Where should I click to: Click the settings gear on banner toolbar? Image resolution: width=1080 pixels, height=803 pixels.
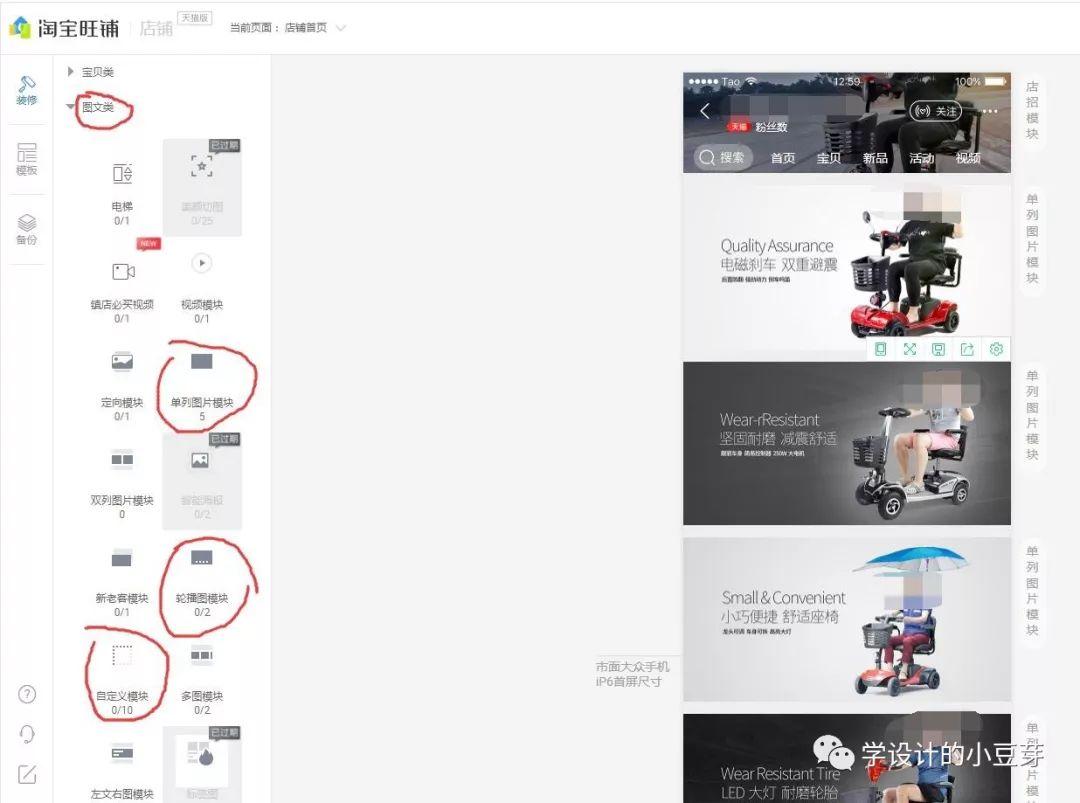pos(996,349)
